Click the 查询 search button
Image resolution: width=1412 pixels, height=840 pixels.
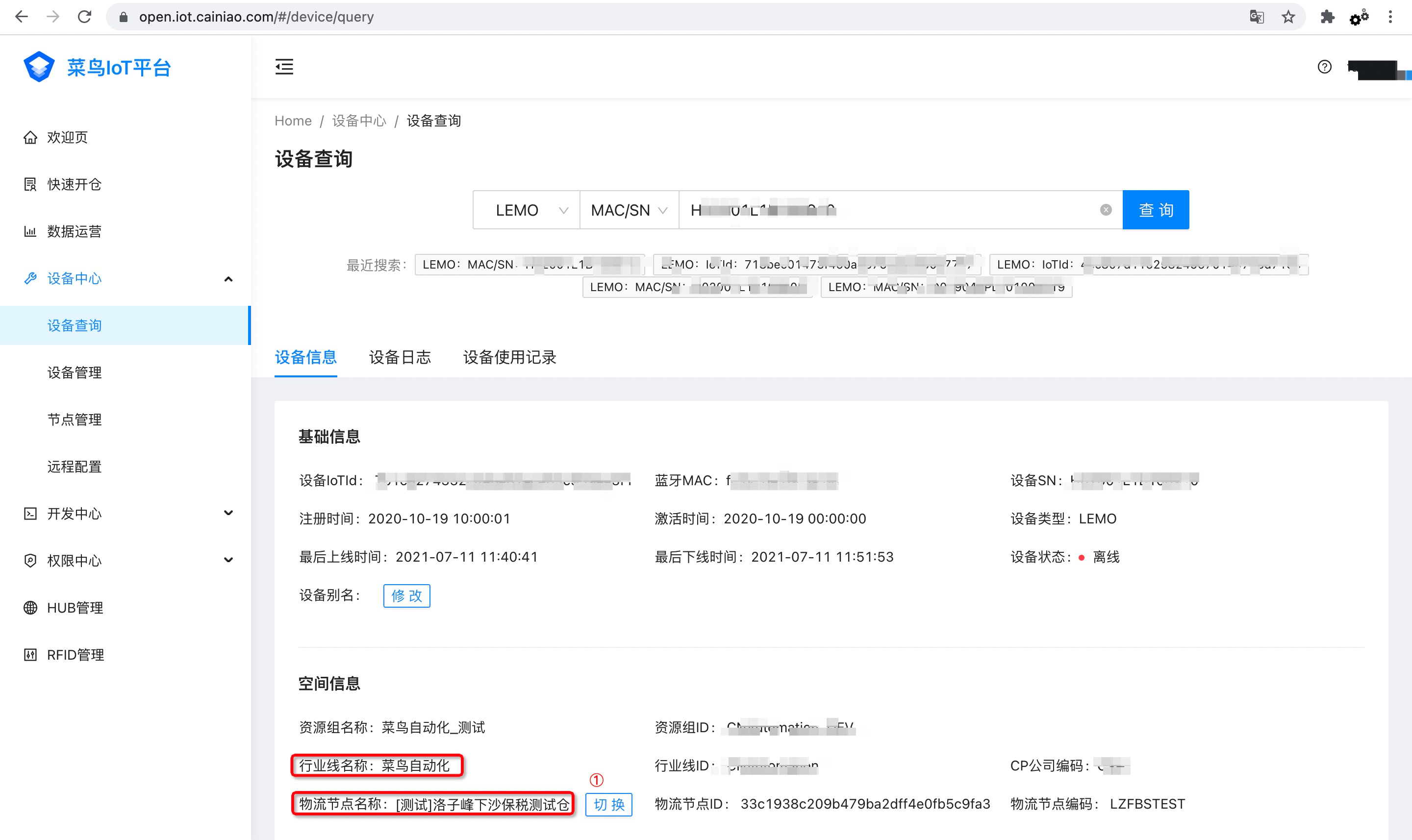click(x=1155, y=210)
